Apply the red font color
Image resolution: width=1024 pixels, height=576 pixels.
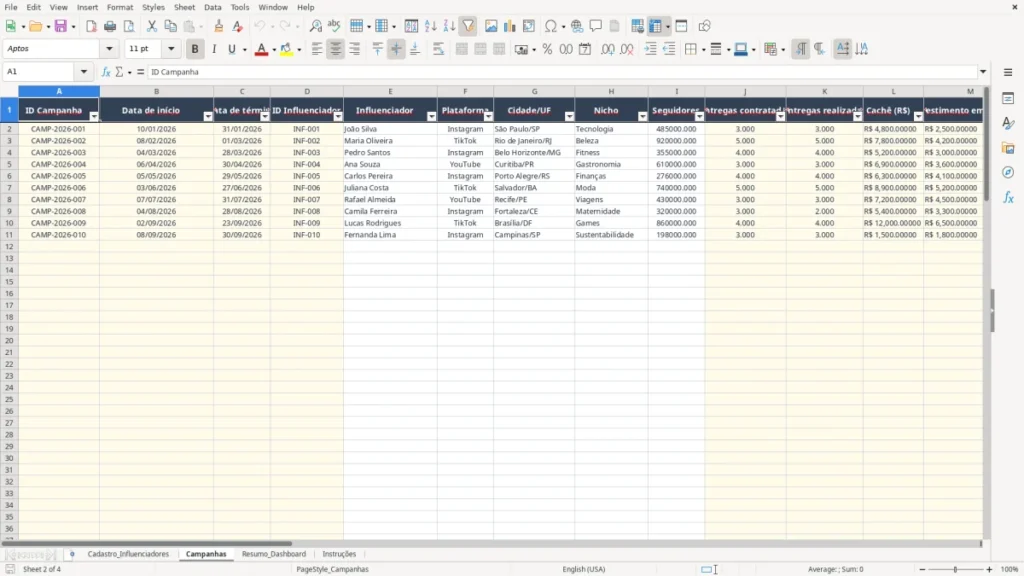coord(261,49)
